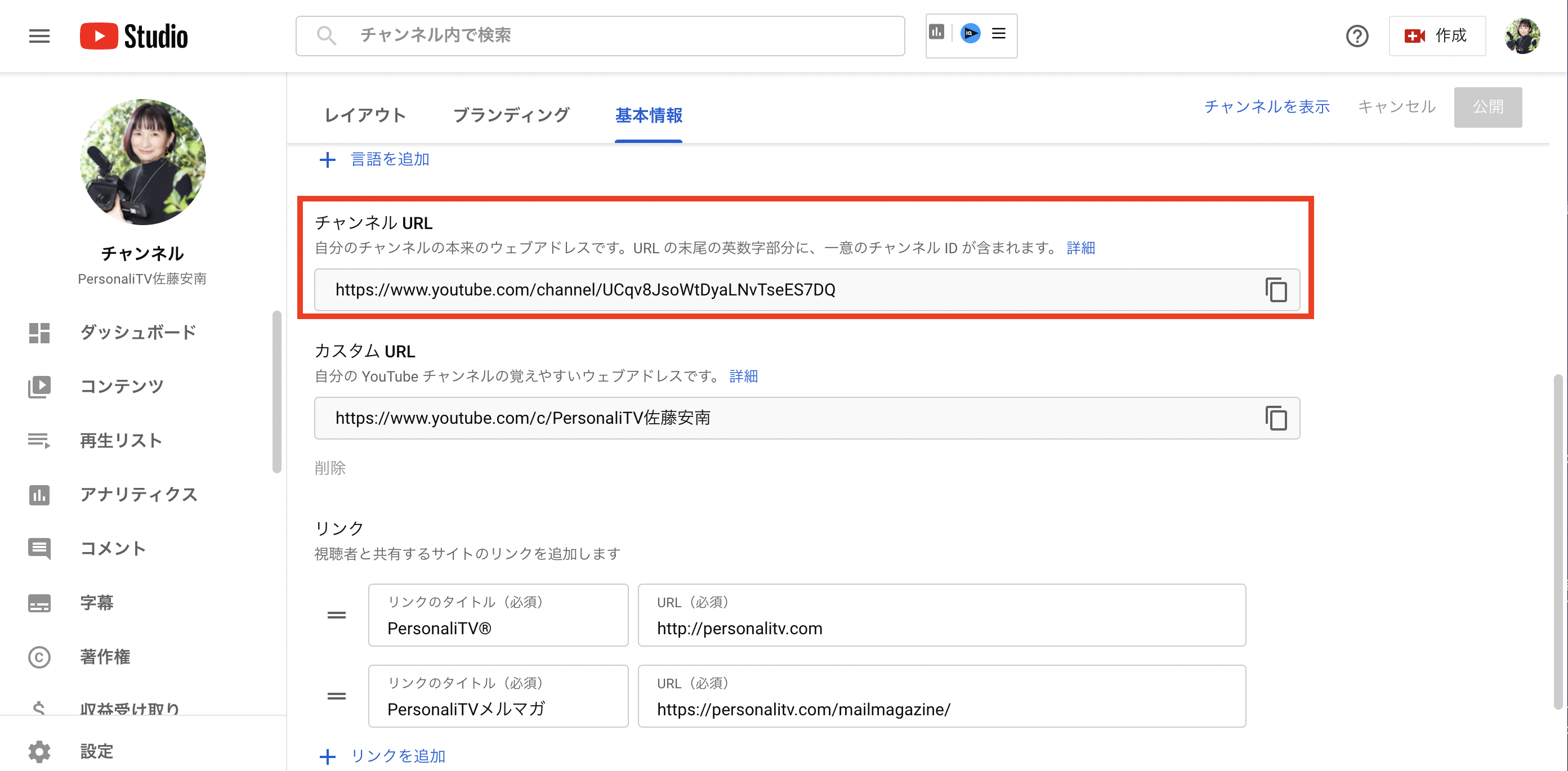Click the copyright circle icon
Screen dimensions: 1568x771
point(39,657)
